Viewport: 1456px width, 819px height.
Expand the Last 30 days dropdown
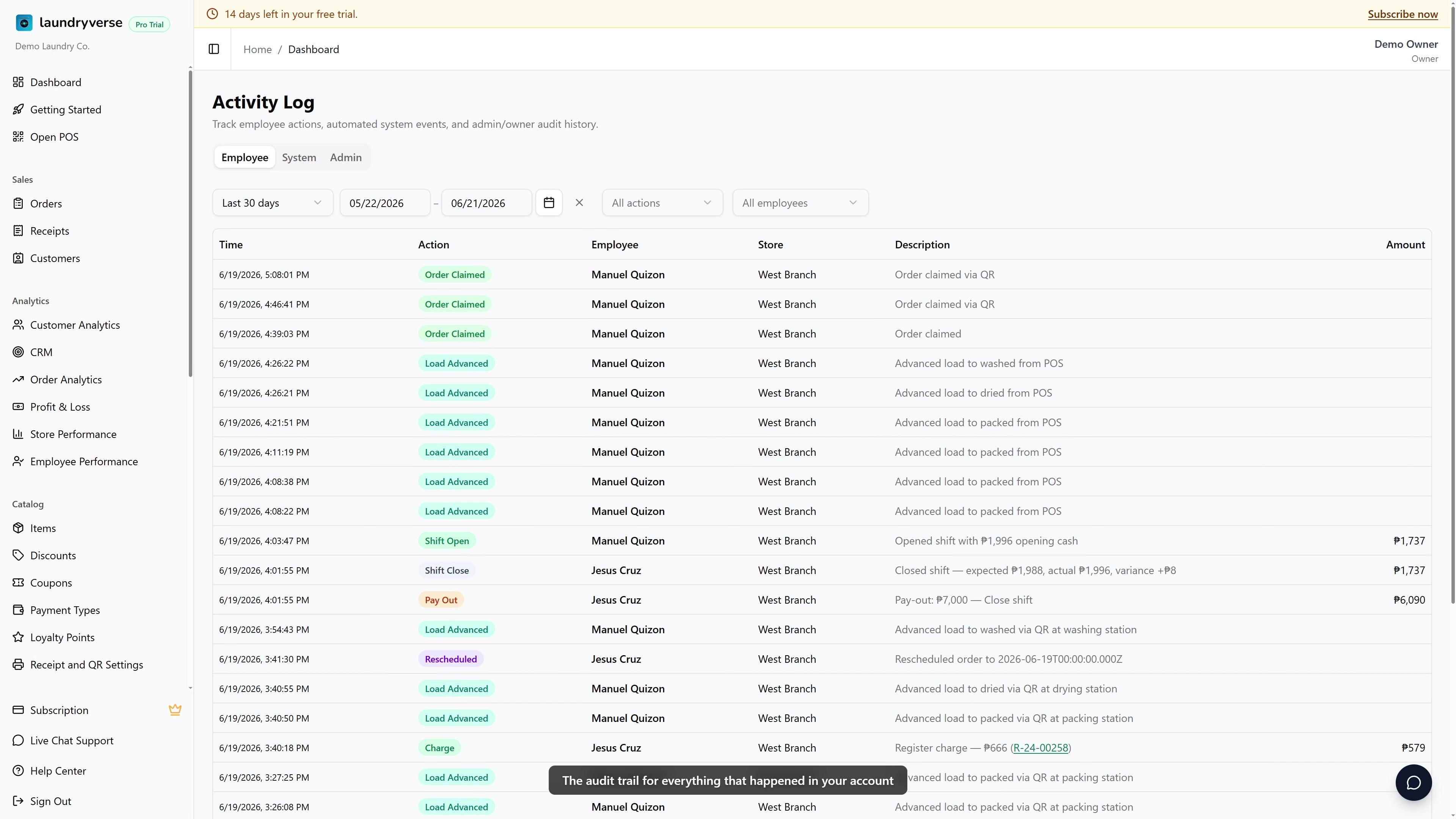(x=273, y=202)
